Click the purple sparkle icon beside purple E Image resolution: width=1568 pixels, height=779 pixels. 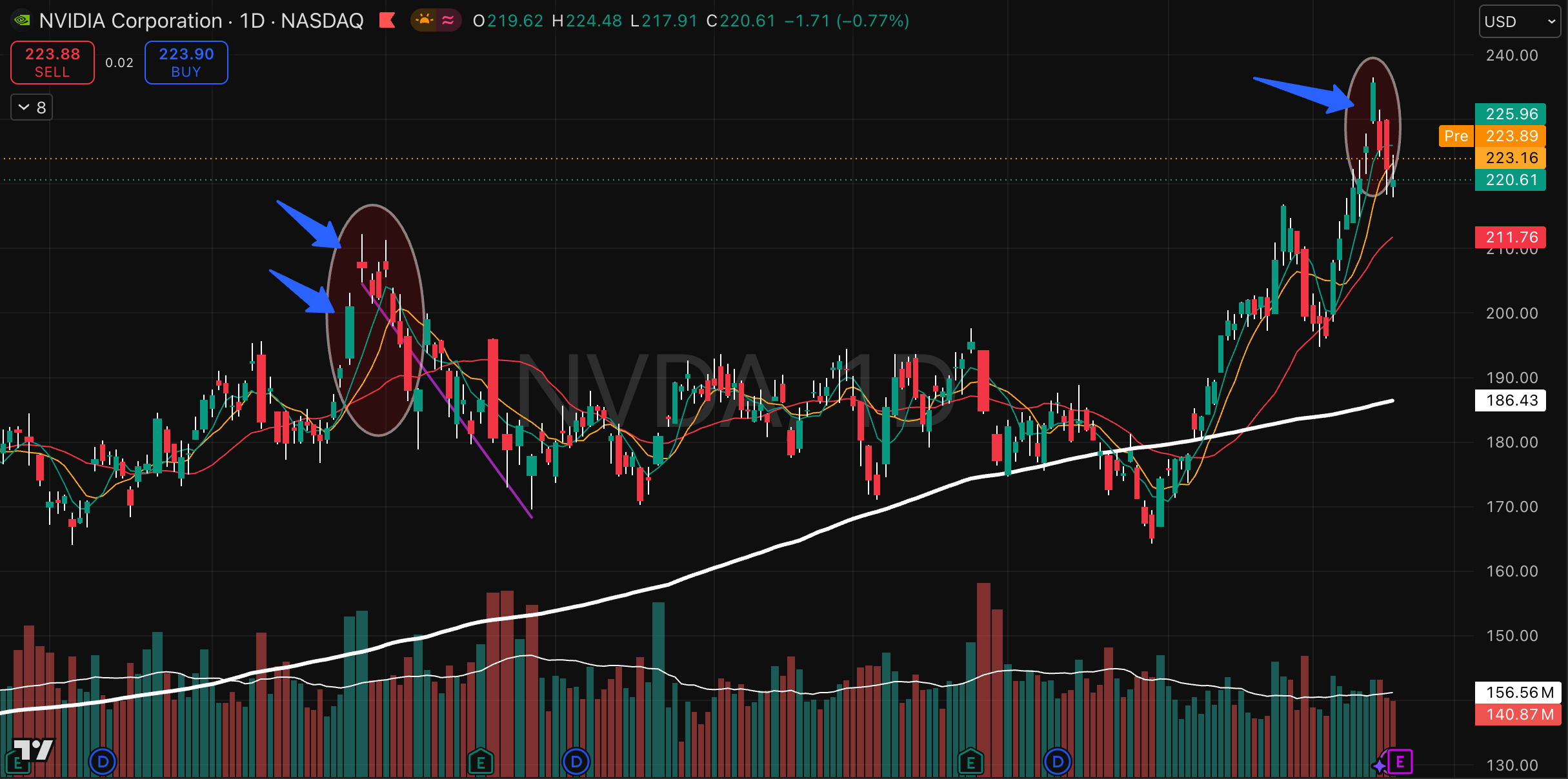click(1379, 765)
